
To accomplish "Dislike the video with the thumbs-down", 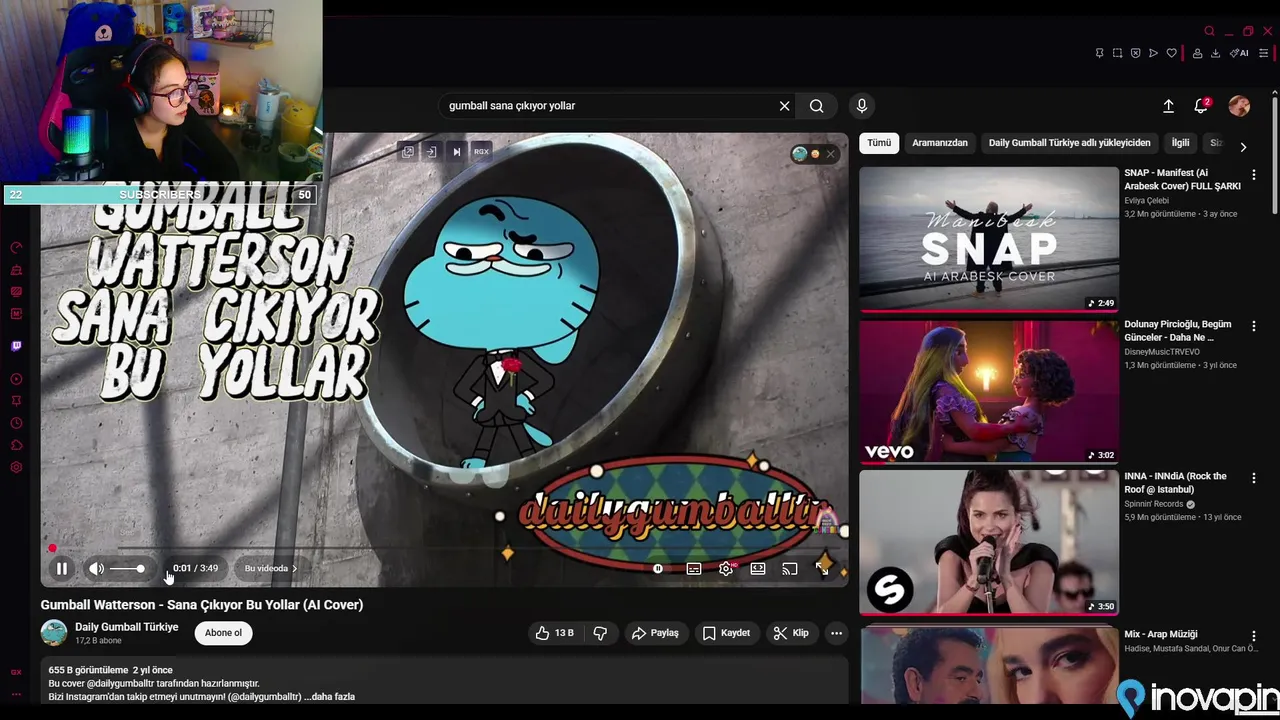I will (x=600, y=633).
